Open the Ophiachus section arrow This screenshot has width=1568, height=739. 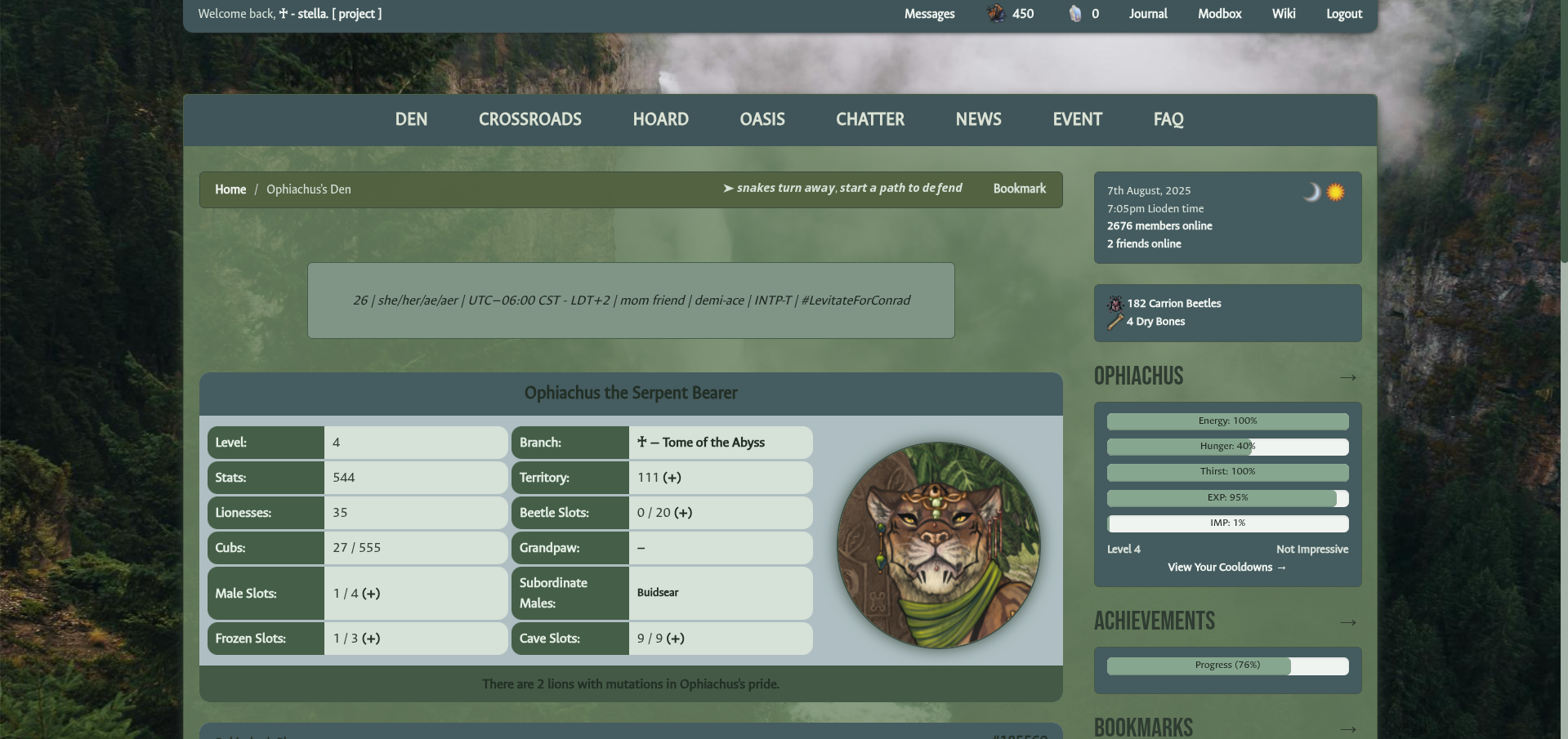tap(1348, 377)
